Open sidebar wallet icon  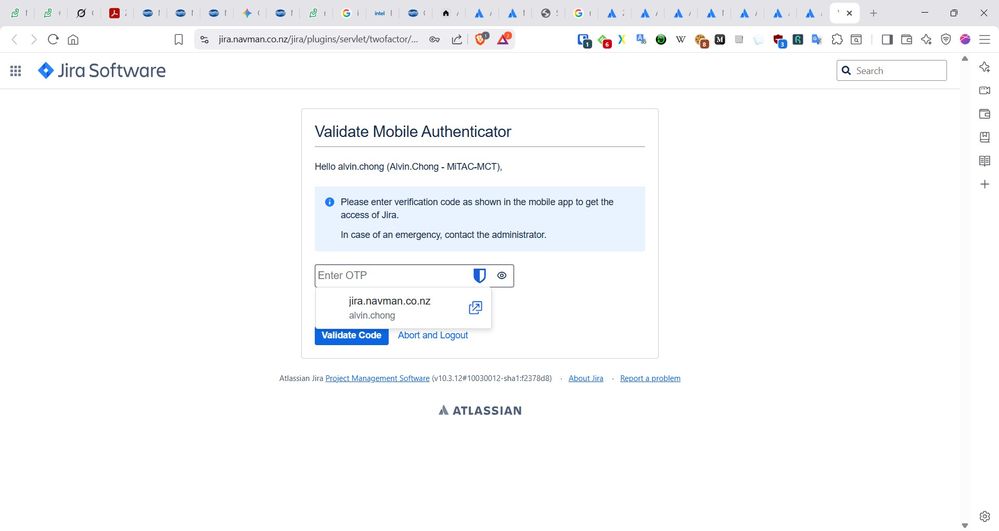[x=984, y=114]
